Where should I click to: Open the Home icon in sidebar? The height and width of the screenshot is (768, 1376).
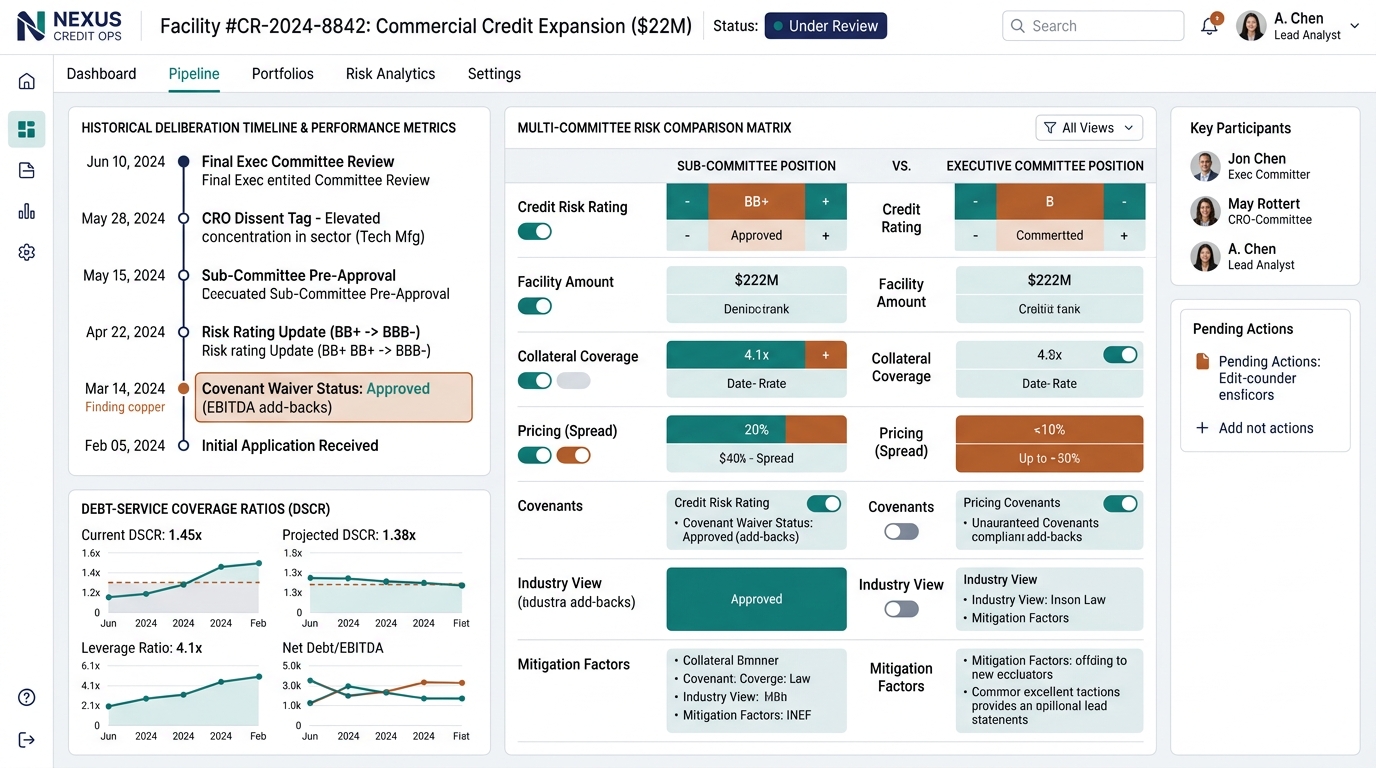point(27,81)
